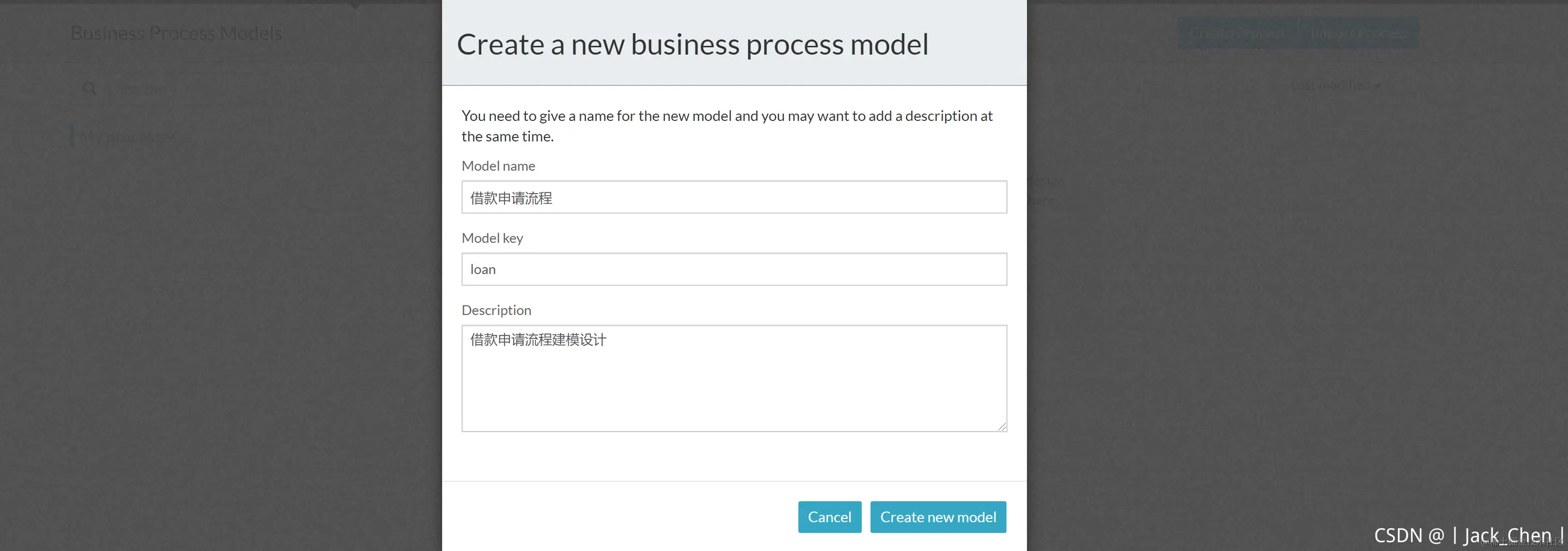The width and height of the screenshot is (1568, 551).
Task: Click the Description label
Action: [497, 310]
